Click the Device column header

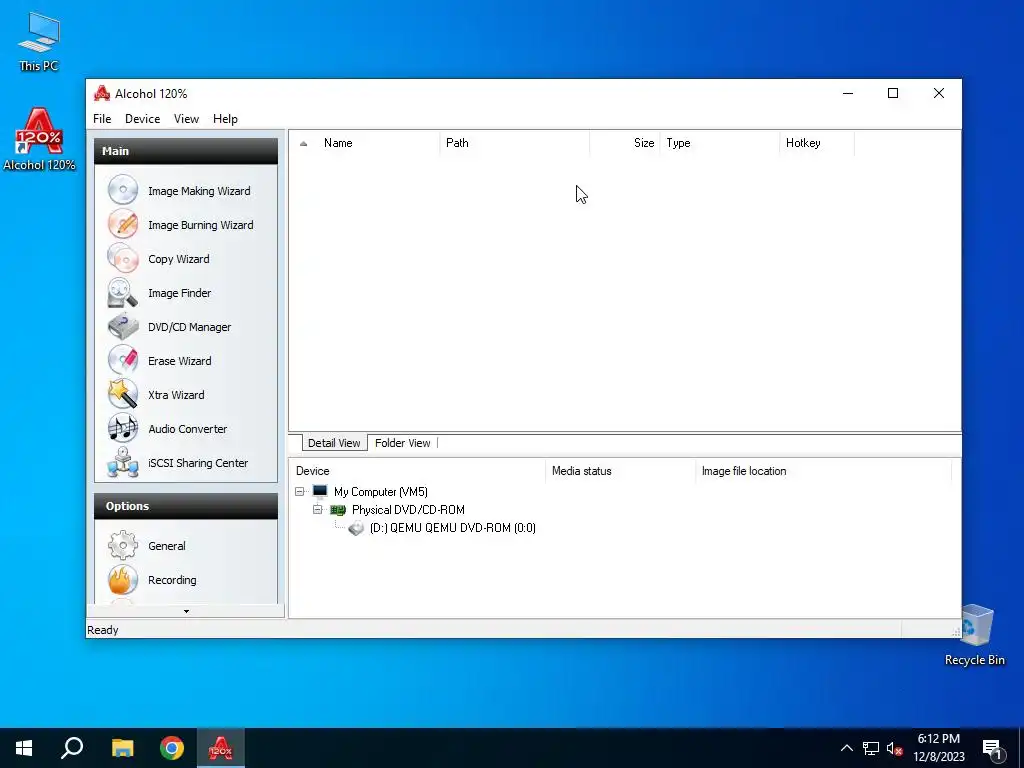[417, 471]
